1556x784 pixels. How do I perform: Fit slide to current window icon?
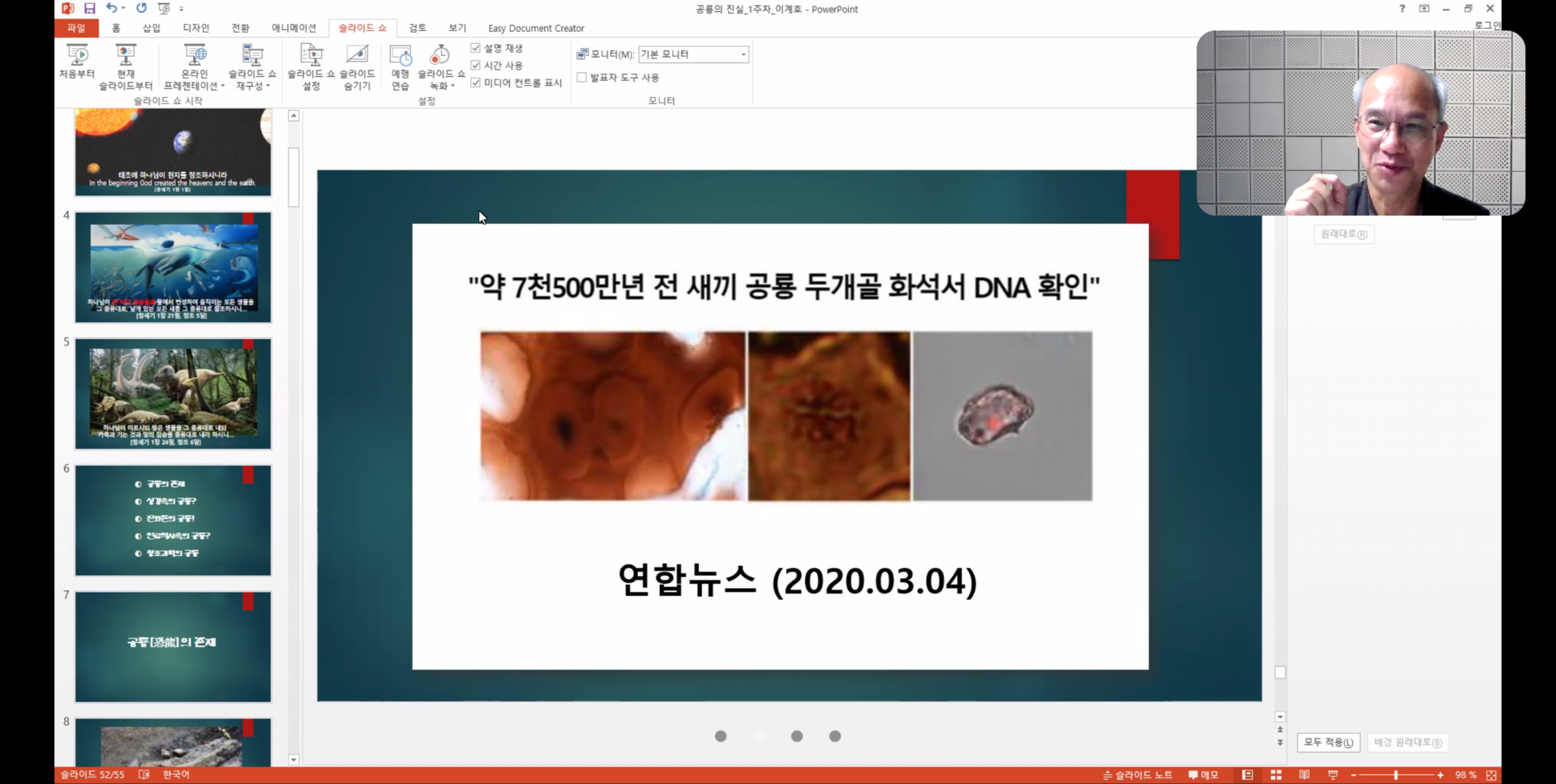1491,775
